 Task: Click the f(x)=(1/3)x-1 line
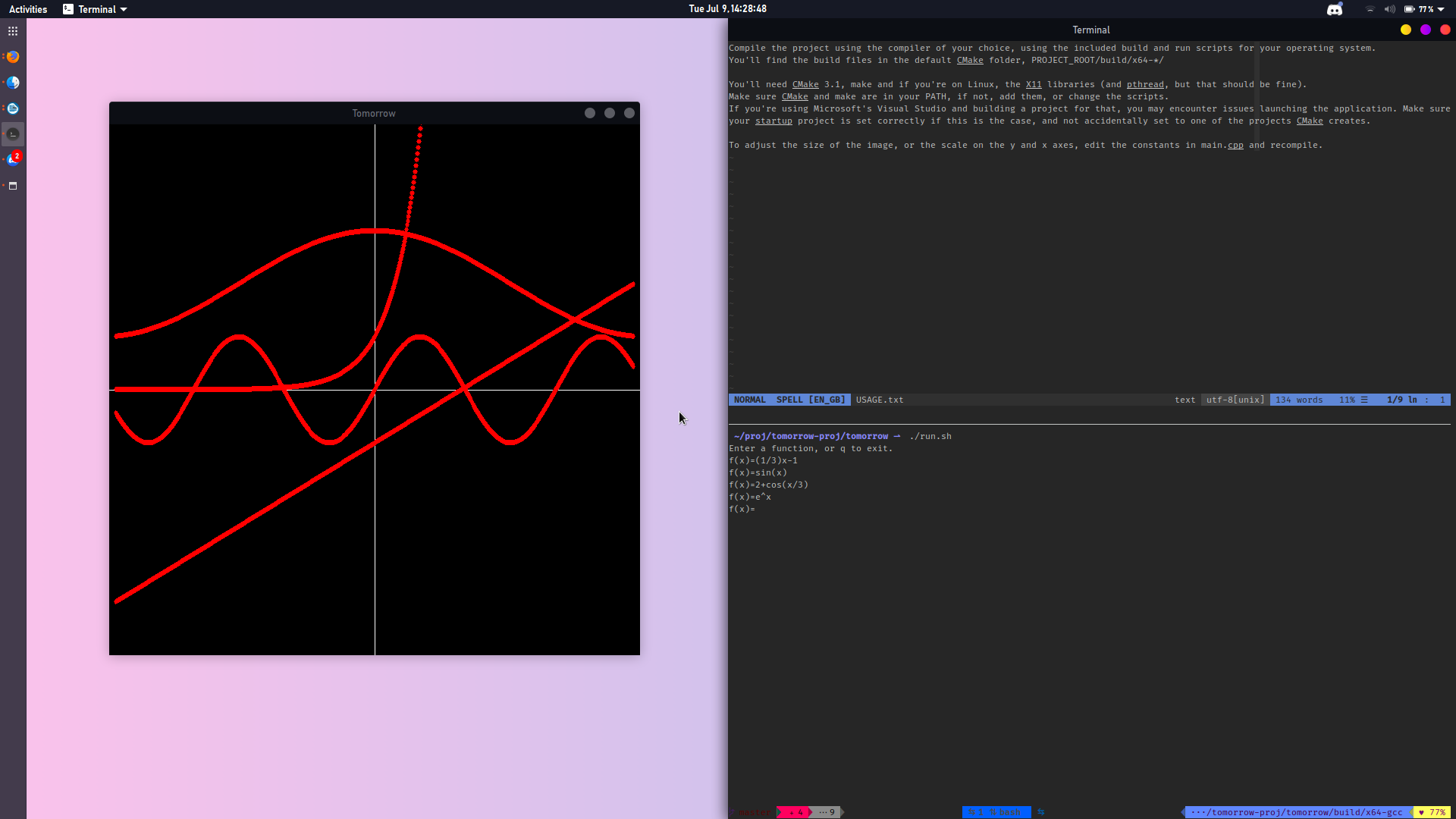click(763, 460)
